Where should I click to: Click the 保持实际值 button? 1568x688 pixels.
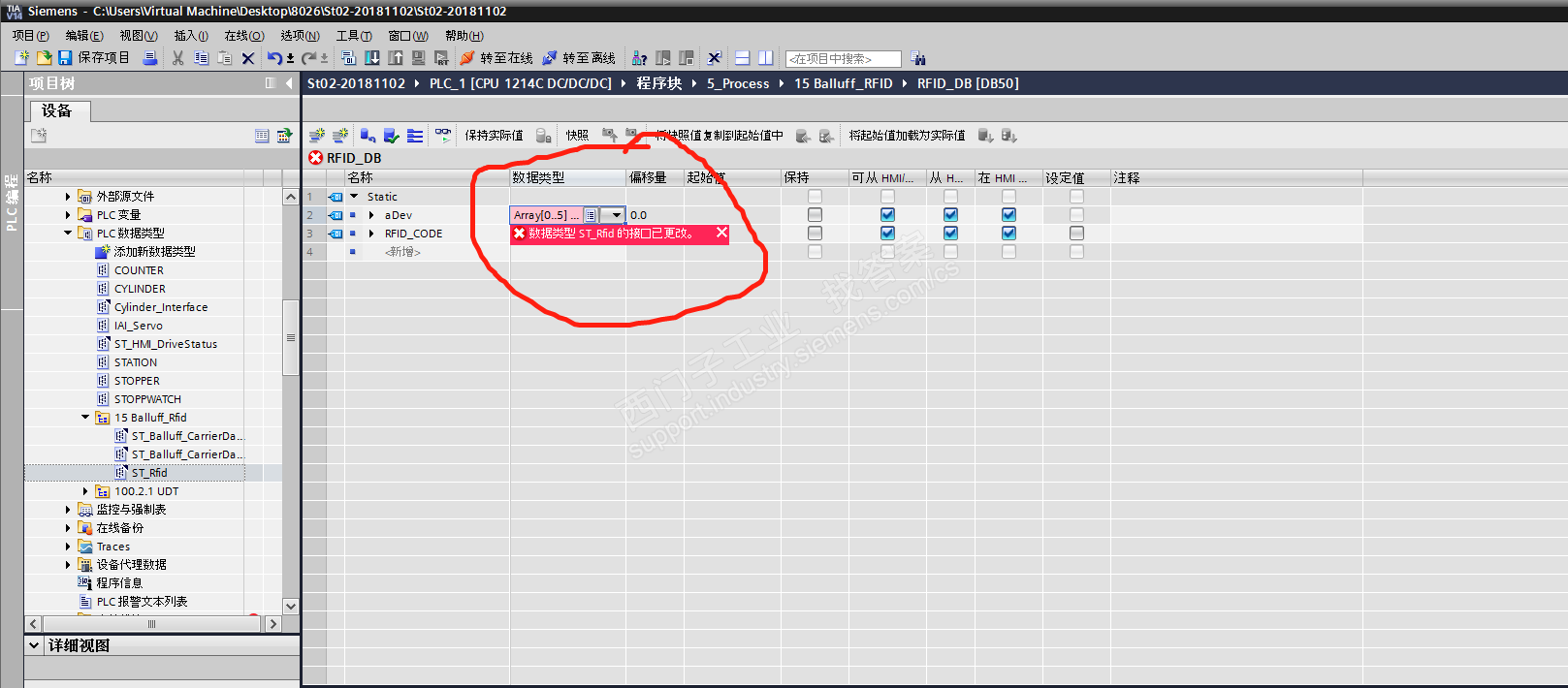(494, 136)
